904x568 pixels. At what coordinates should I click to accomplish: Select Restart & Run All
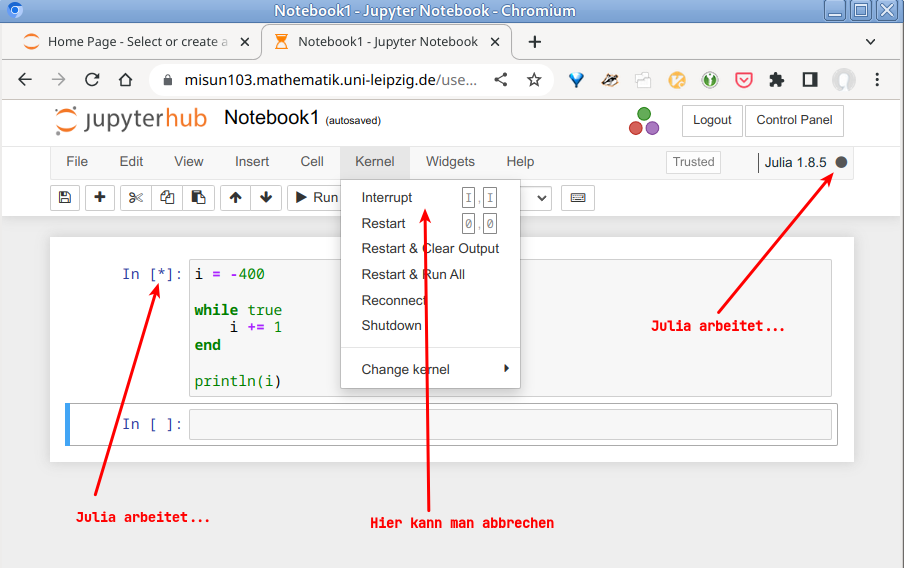[x=430, y=274]
